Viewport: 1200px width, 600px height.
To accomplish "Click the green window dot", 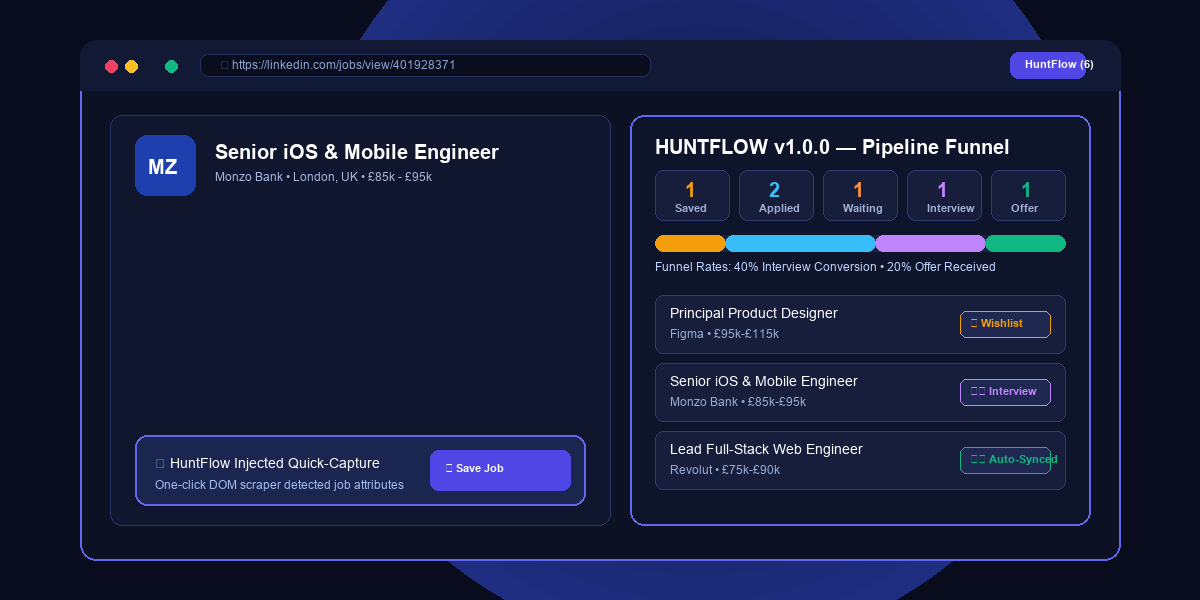I will point(171,66).
